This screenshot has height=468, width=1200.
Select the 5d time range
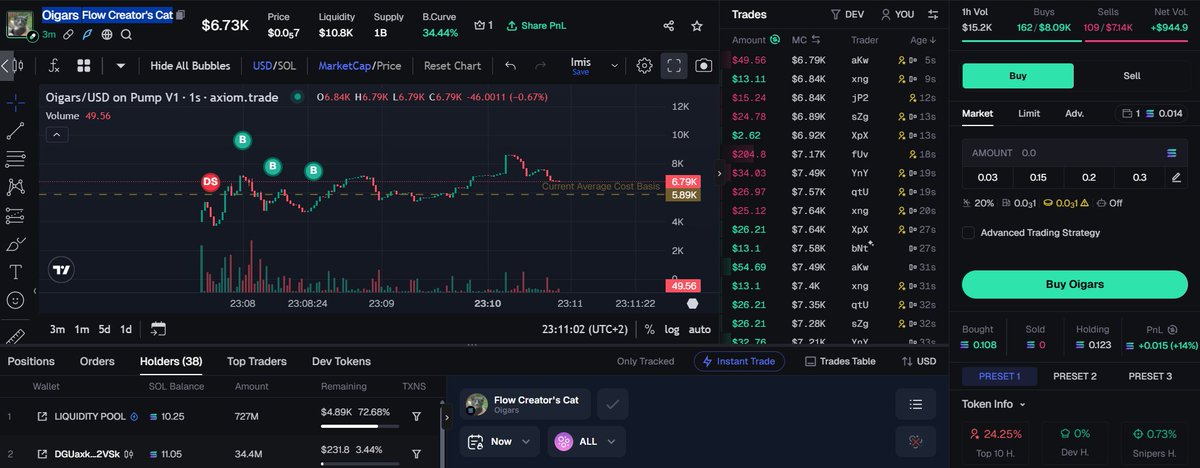pyautogui.click(x=105, y=329)
